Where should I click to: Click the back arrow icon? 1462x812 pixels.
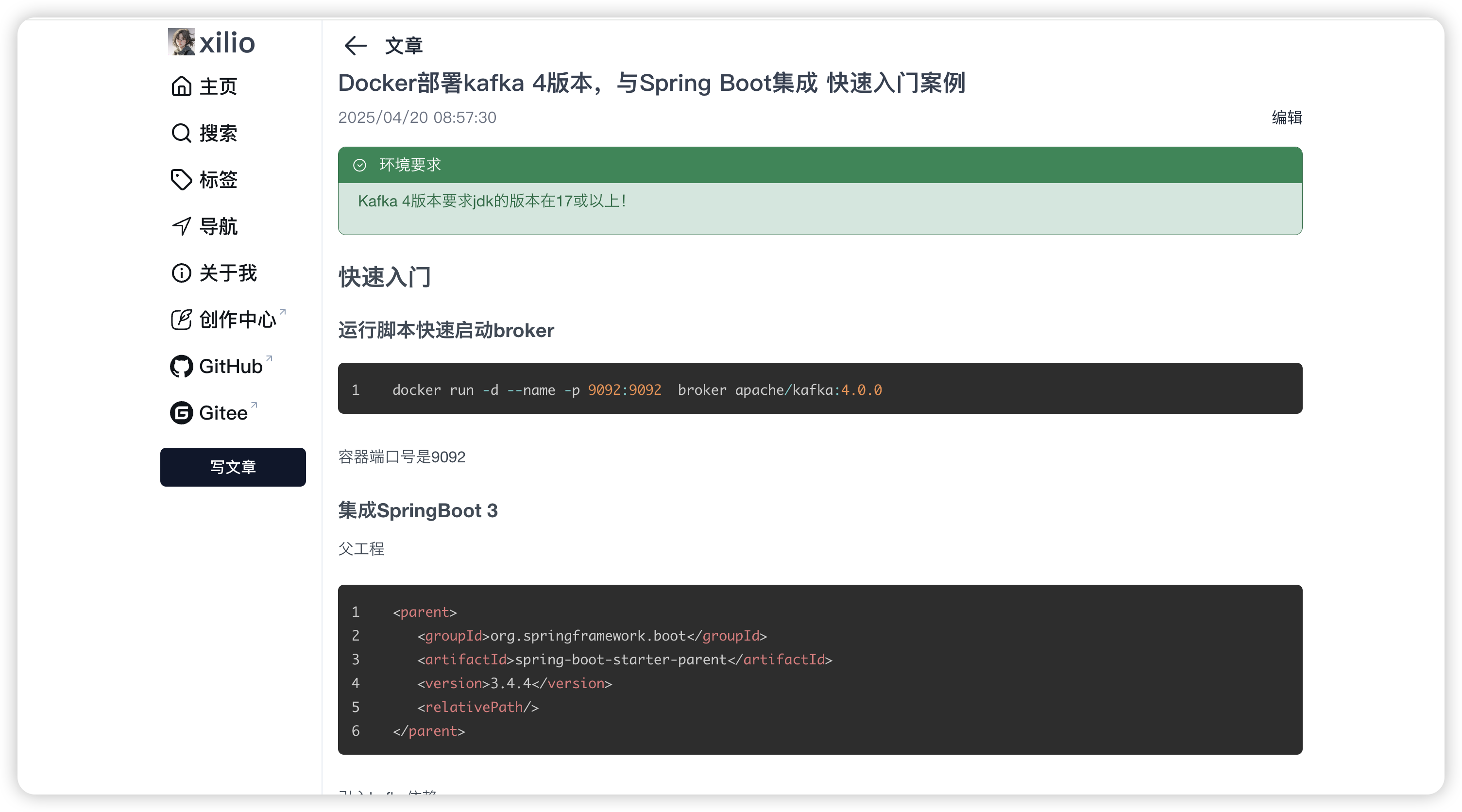tap(355, 45)
